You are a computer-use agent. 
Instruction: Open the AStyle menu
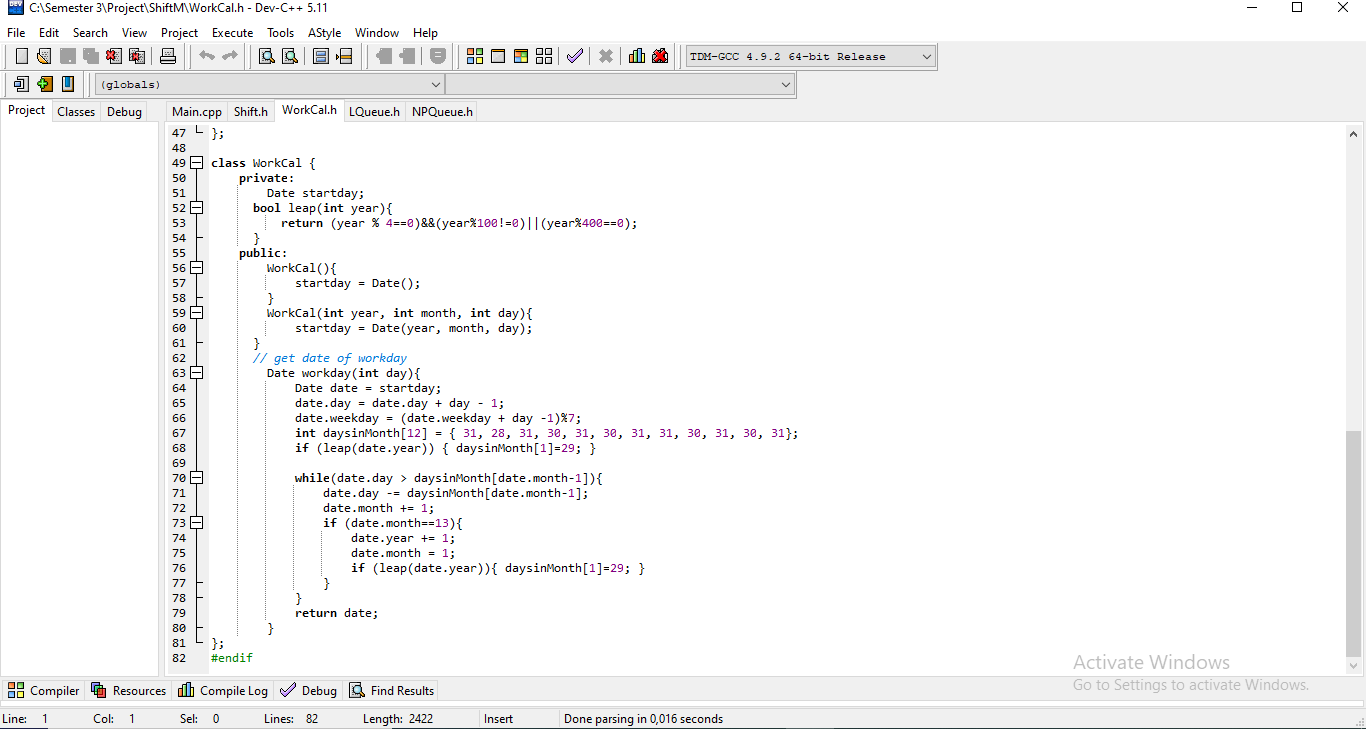pos(324,33)
